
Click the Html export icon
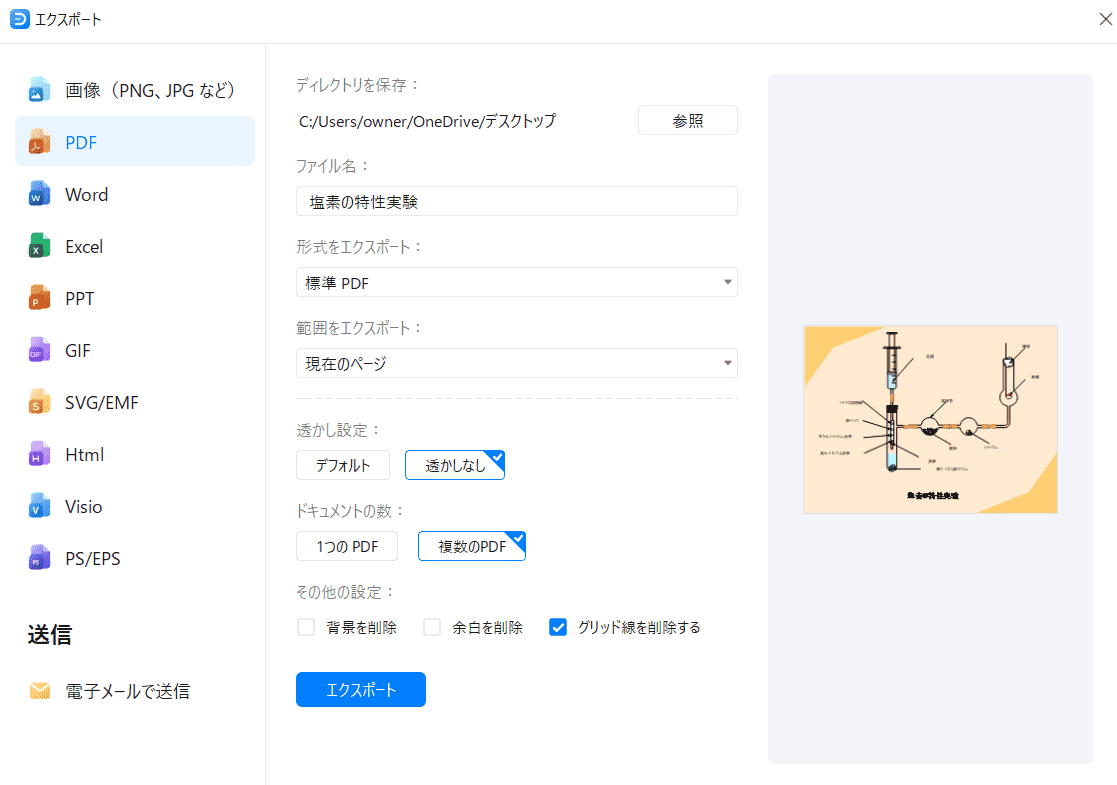coord(40,455)
